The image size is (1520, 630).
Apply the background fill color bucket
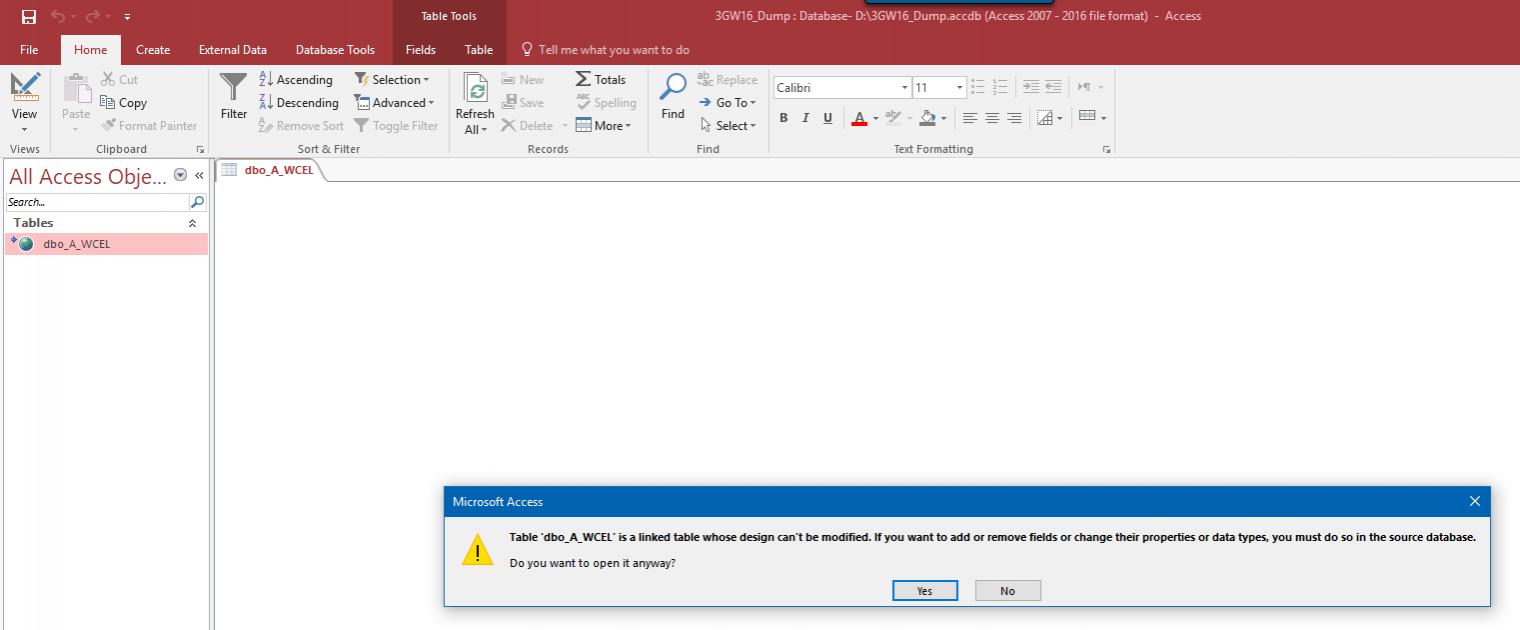click(x=927, y=118)
